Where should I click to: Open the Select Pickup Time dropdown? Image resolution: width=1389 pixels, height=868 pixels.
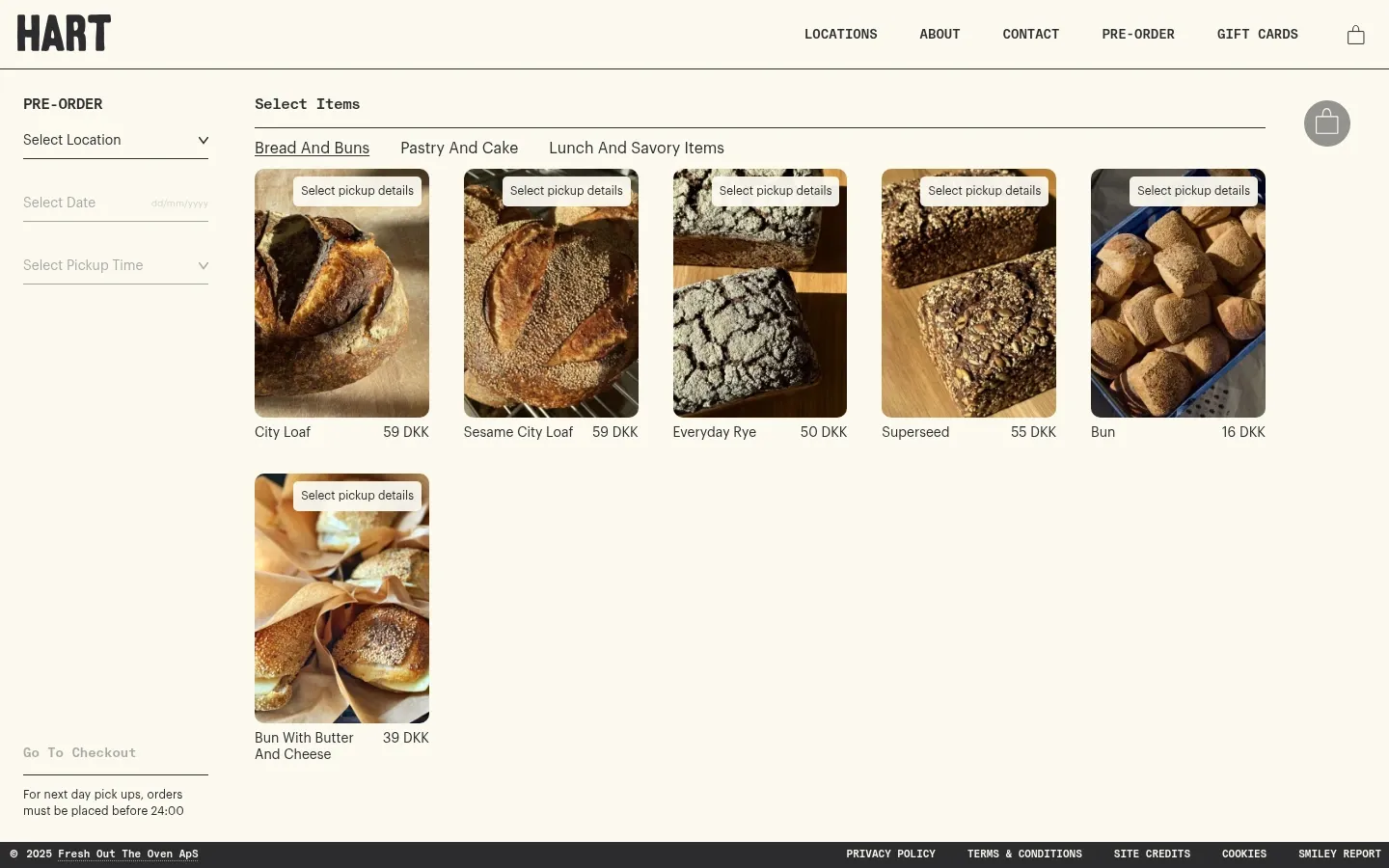(x=116, y=266)
